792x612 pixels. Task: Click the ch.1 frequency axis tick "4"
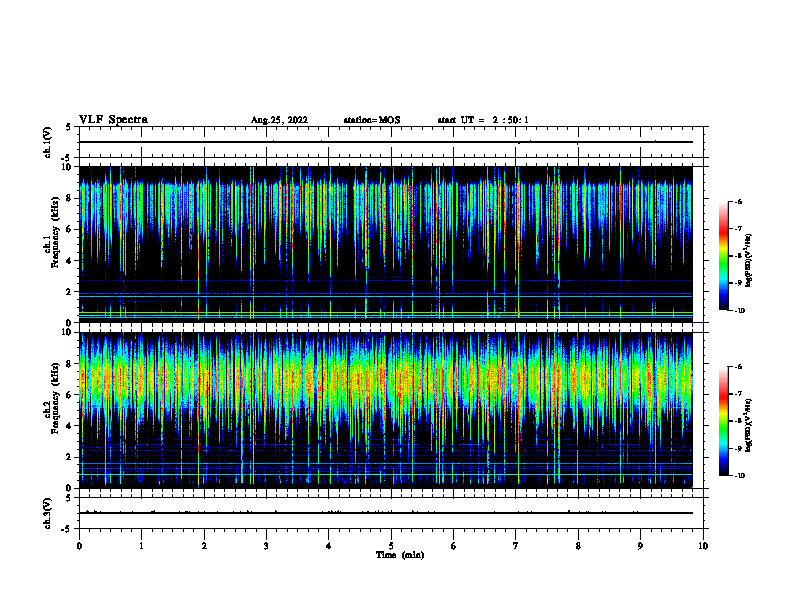[70, 261]
